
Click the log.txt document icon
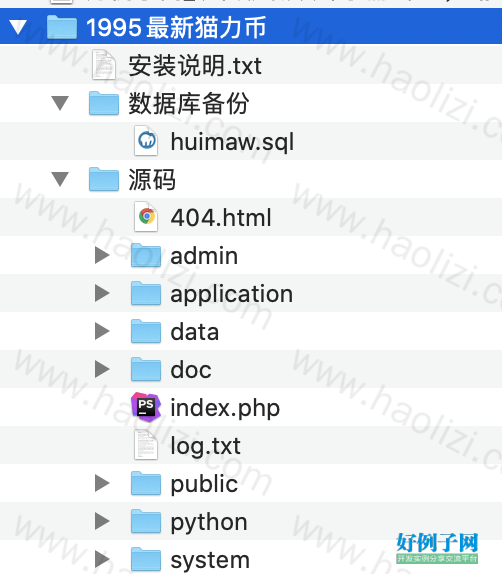(146, 445)
